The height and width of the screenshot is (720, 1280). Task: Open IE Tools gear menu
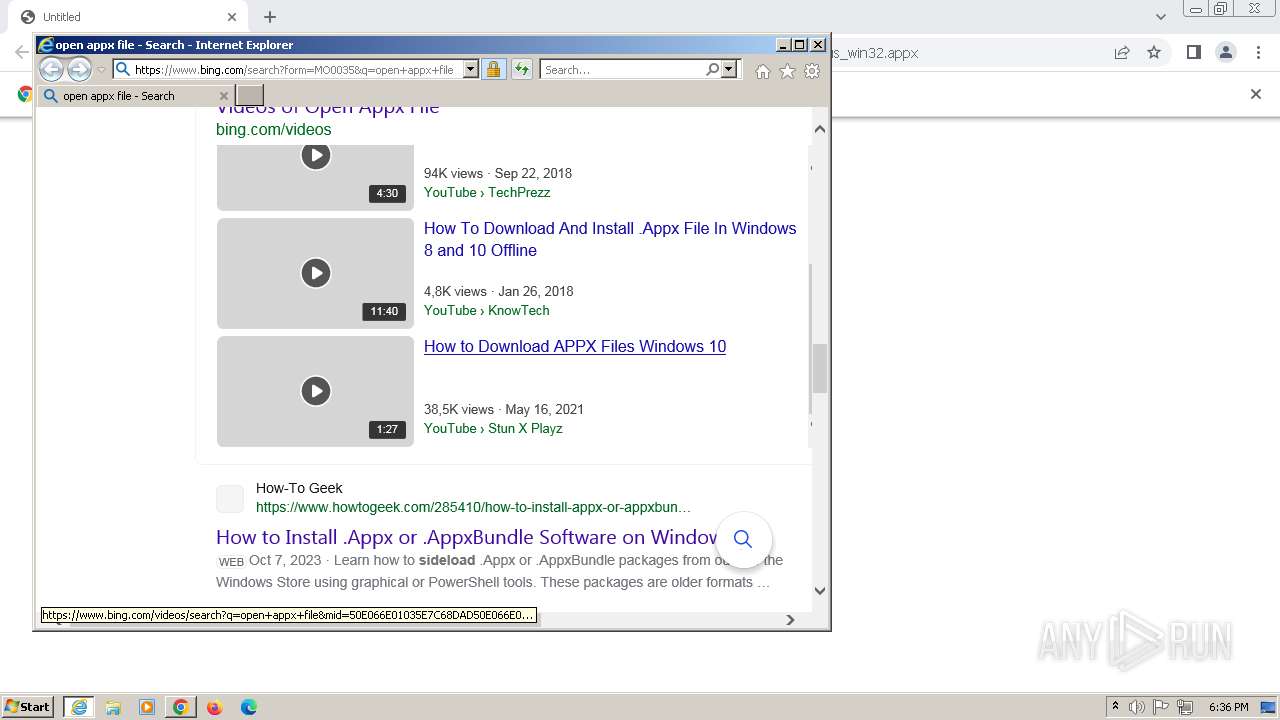(x=812, y=71)
